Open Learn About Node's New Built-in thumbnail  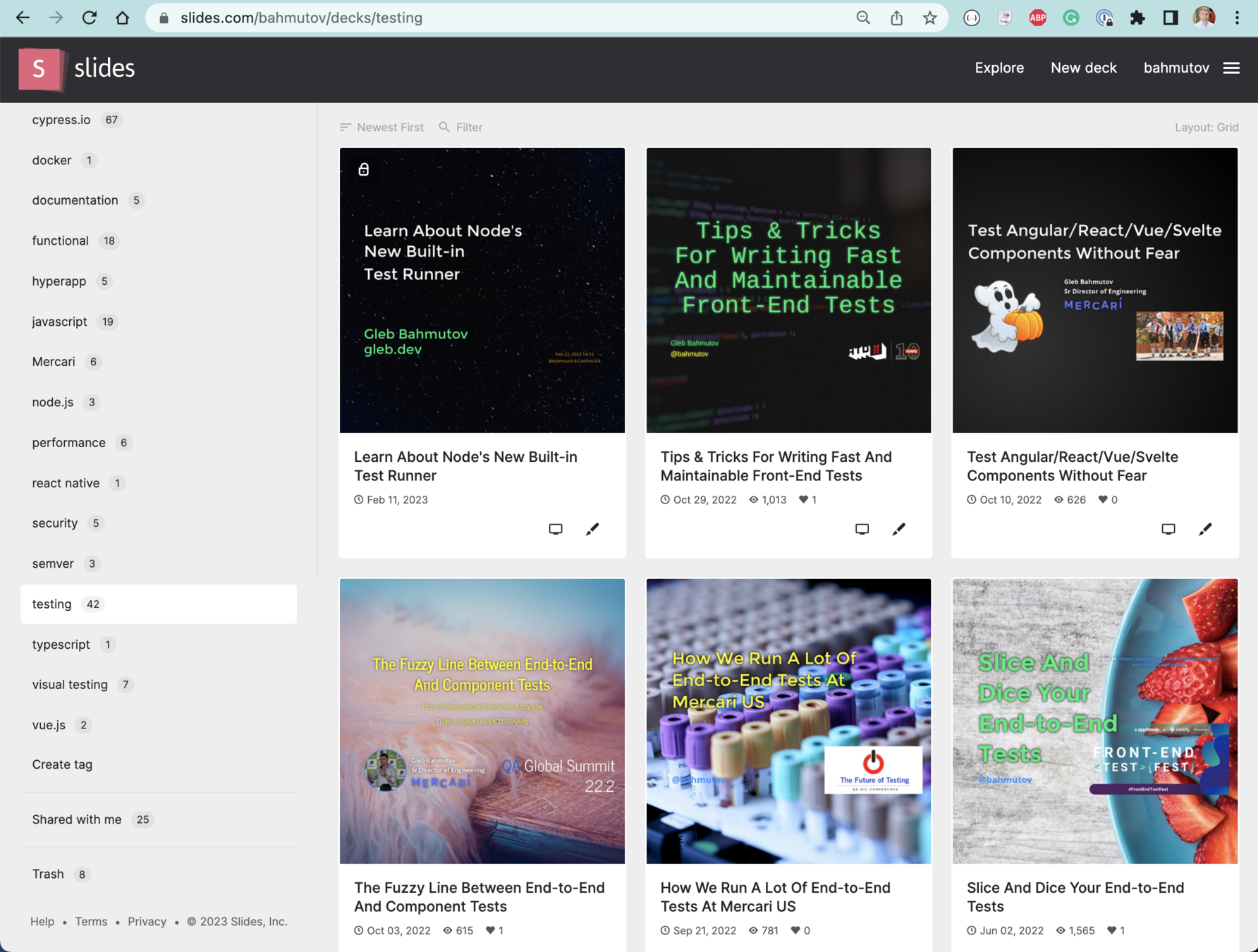tap(482, 290)
